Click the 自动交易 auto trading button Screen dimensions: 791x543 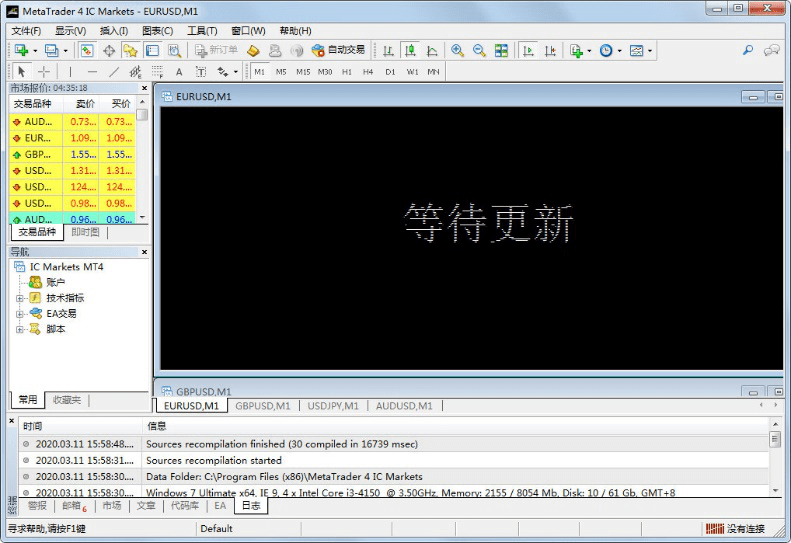pyautogui.click(x=338, y=50)
